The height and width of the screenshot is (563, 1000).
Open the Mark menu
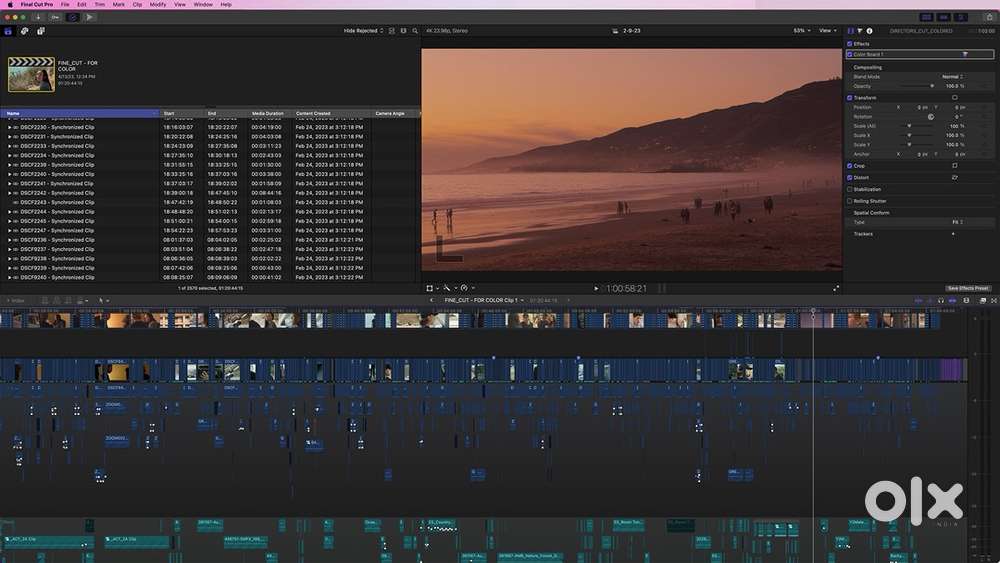coord(119,5)
